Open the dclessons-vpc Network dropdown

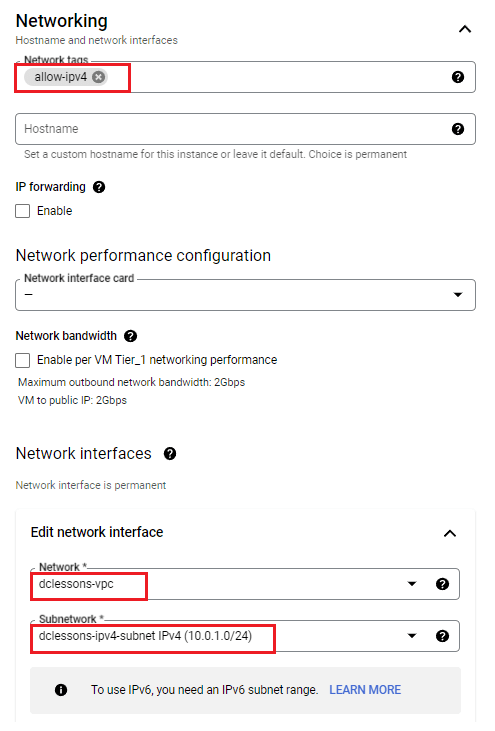[245, 584]
